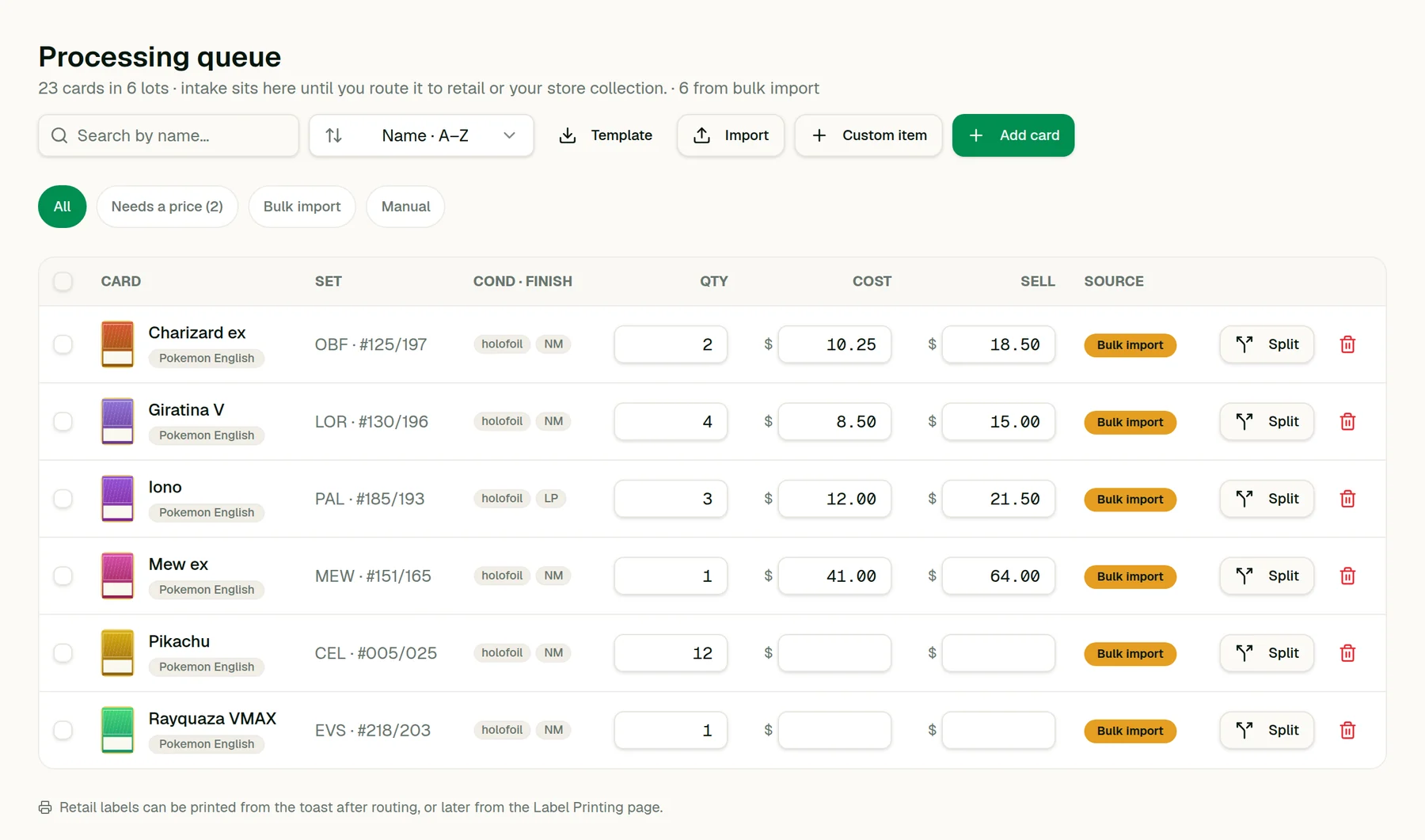Image resolution: width=1425 pixels, height=840 pixels.
Task: Open Pikachu card thumbnail
Action: tap(117, 653)
